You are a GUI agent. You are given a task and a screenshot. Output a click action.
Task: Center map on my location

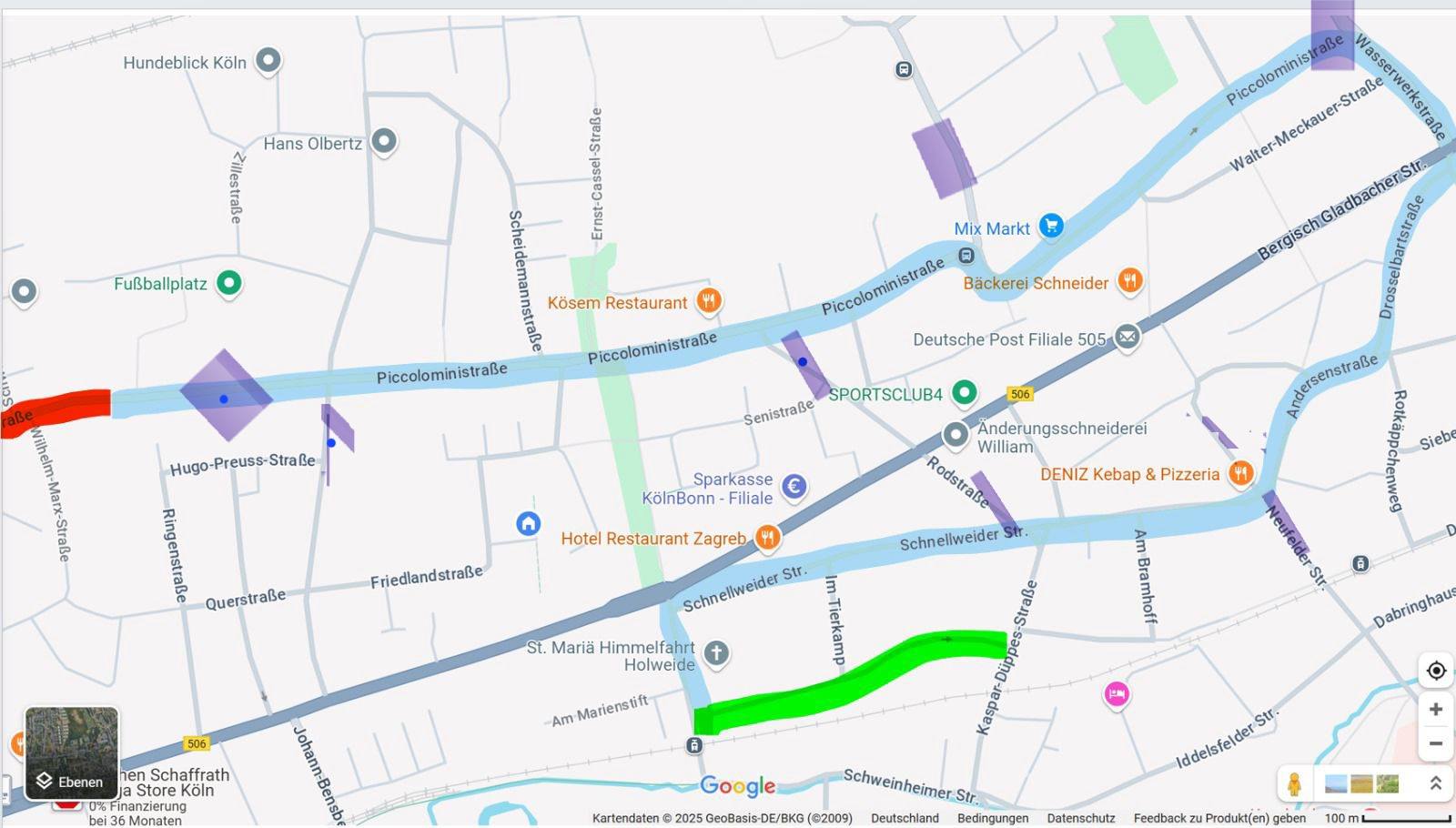tap(1436, 671)
